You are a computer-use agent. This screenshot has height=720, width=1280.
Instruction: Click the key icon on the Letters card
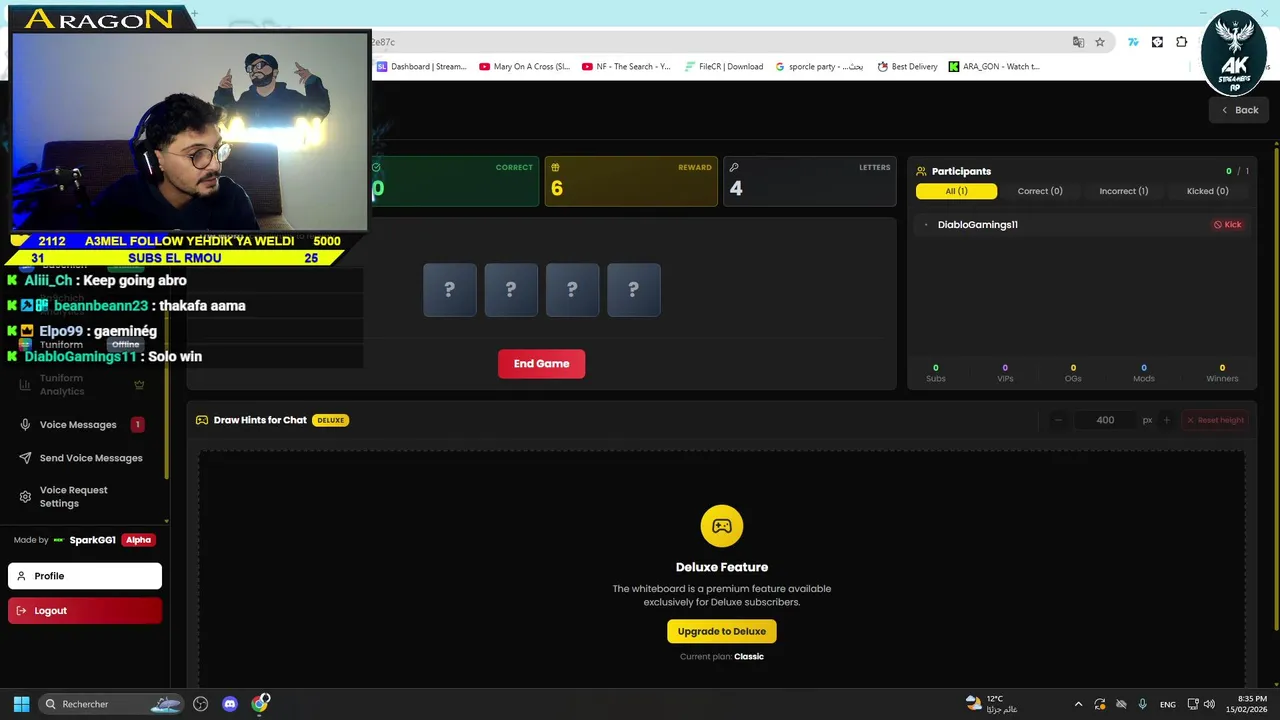click(734, 167)
